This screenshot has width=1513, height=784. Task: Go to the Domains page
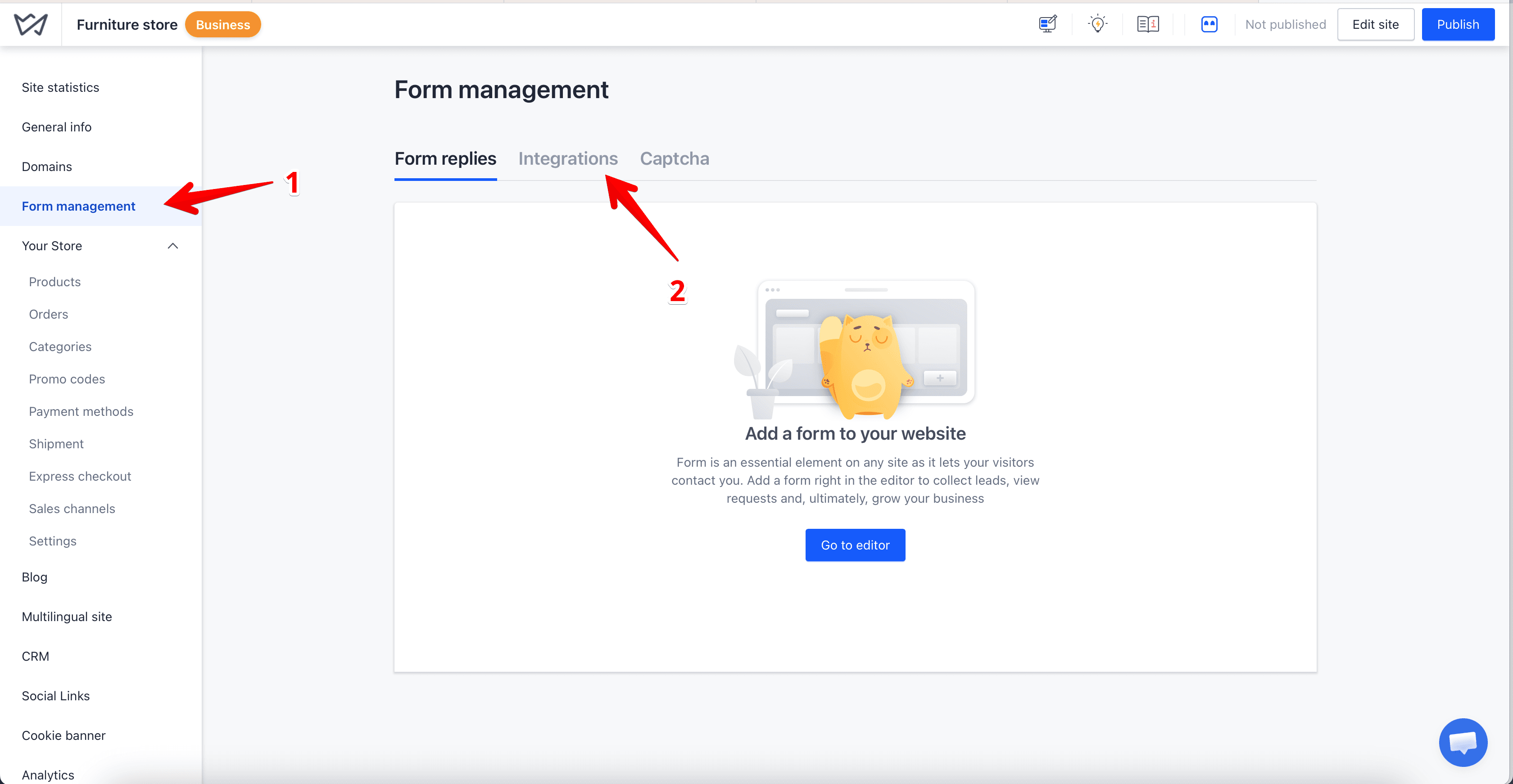pos(47,167)
